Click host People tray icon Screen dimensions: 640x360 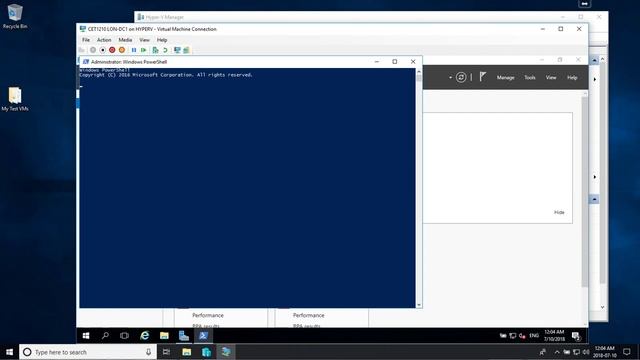[x=542, y=352]
